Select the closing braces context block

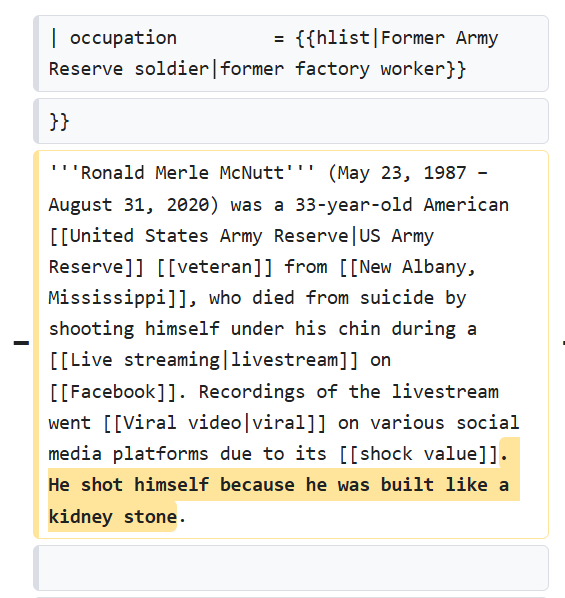(291, 121)
